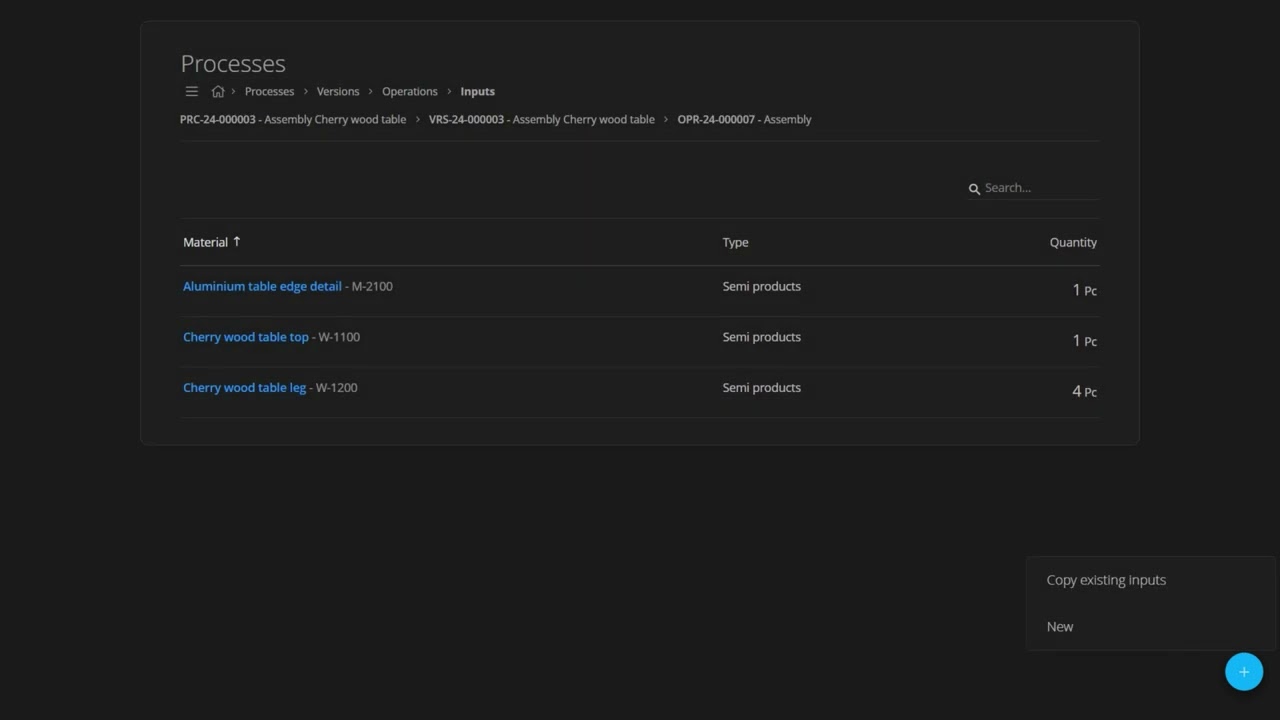Navigate to Operations breadcrumb
1280x720 pixels.
410,91
